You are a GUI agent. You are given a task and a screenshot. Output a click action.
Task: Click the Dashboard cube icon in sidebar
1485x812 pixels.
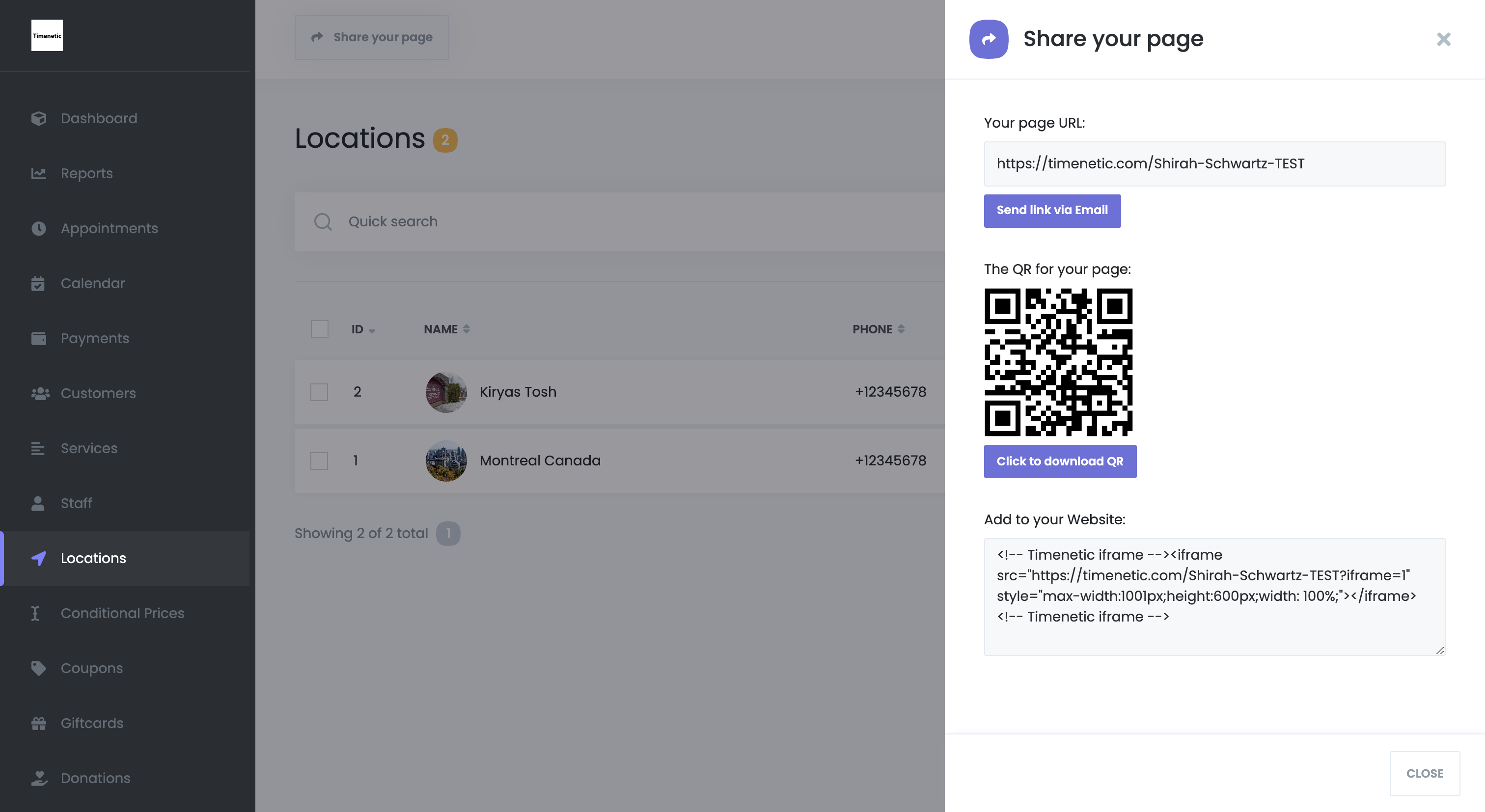(39, 118)
